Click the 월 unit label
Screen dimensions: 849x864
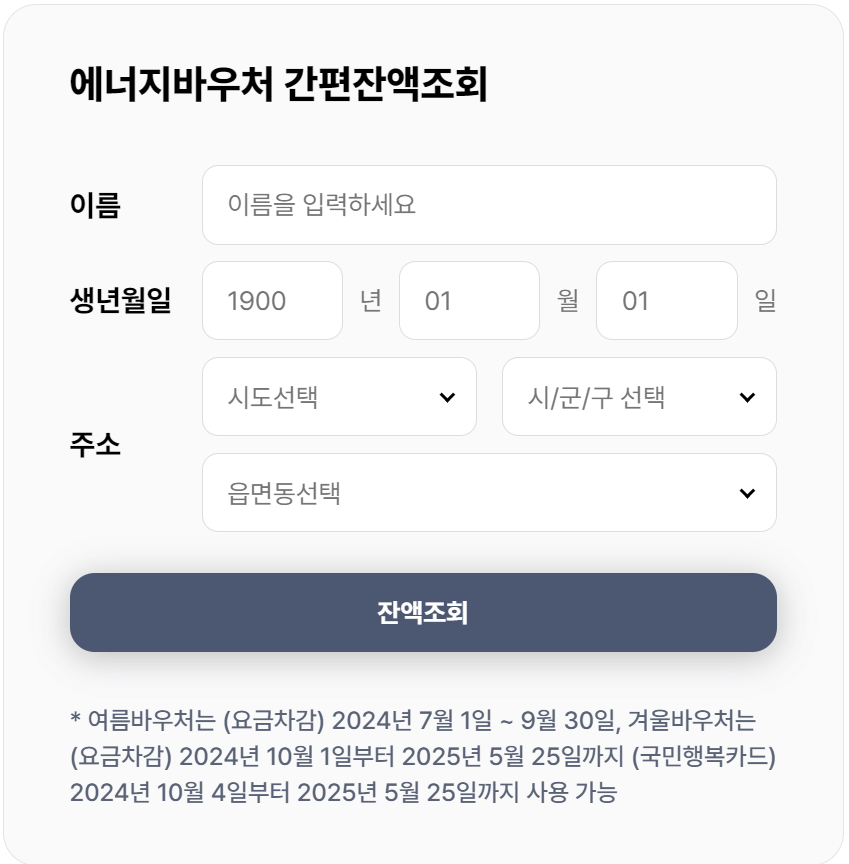(568, 300)
